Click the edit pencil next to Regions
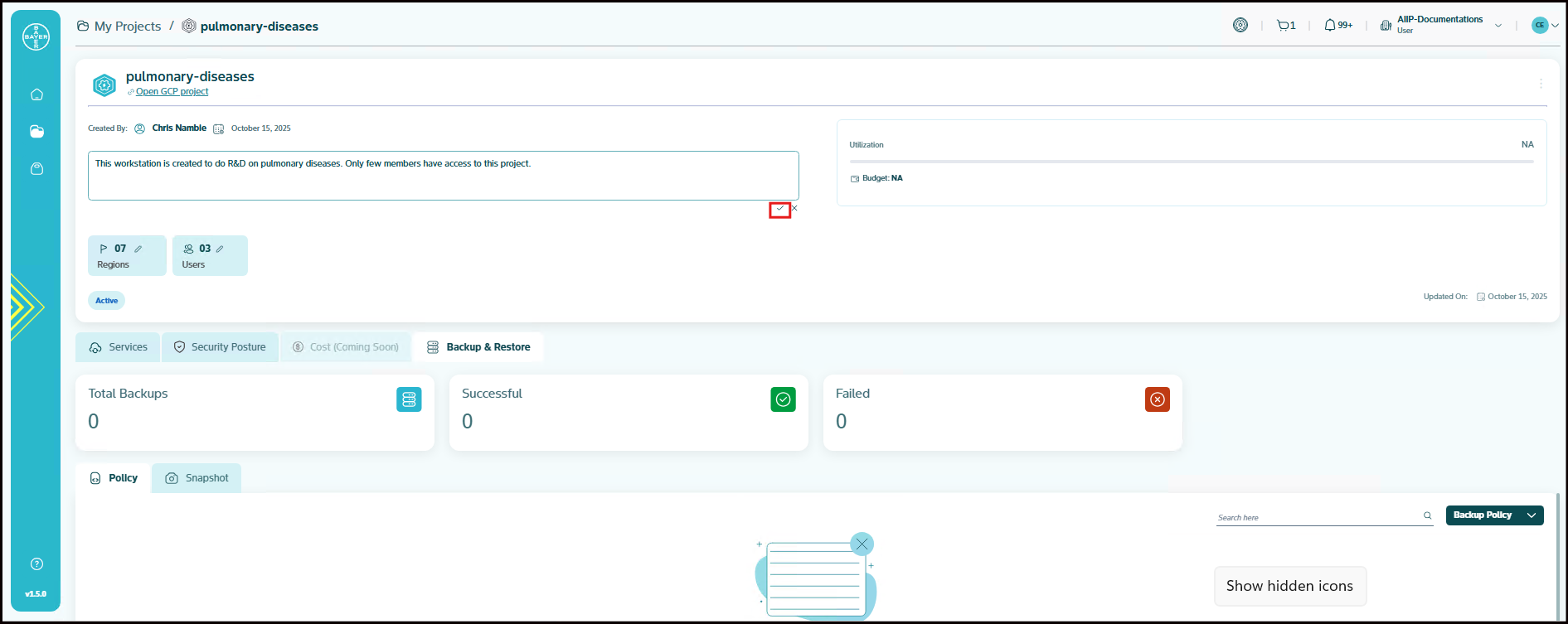 pos(138,249)
